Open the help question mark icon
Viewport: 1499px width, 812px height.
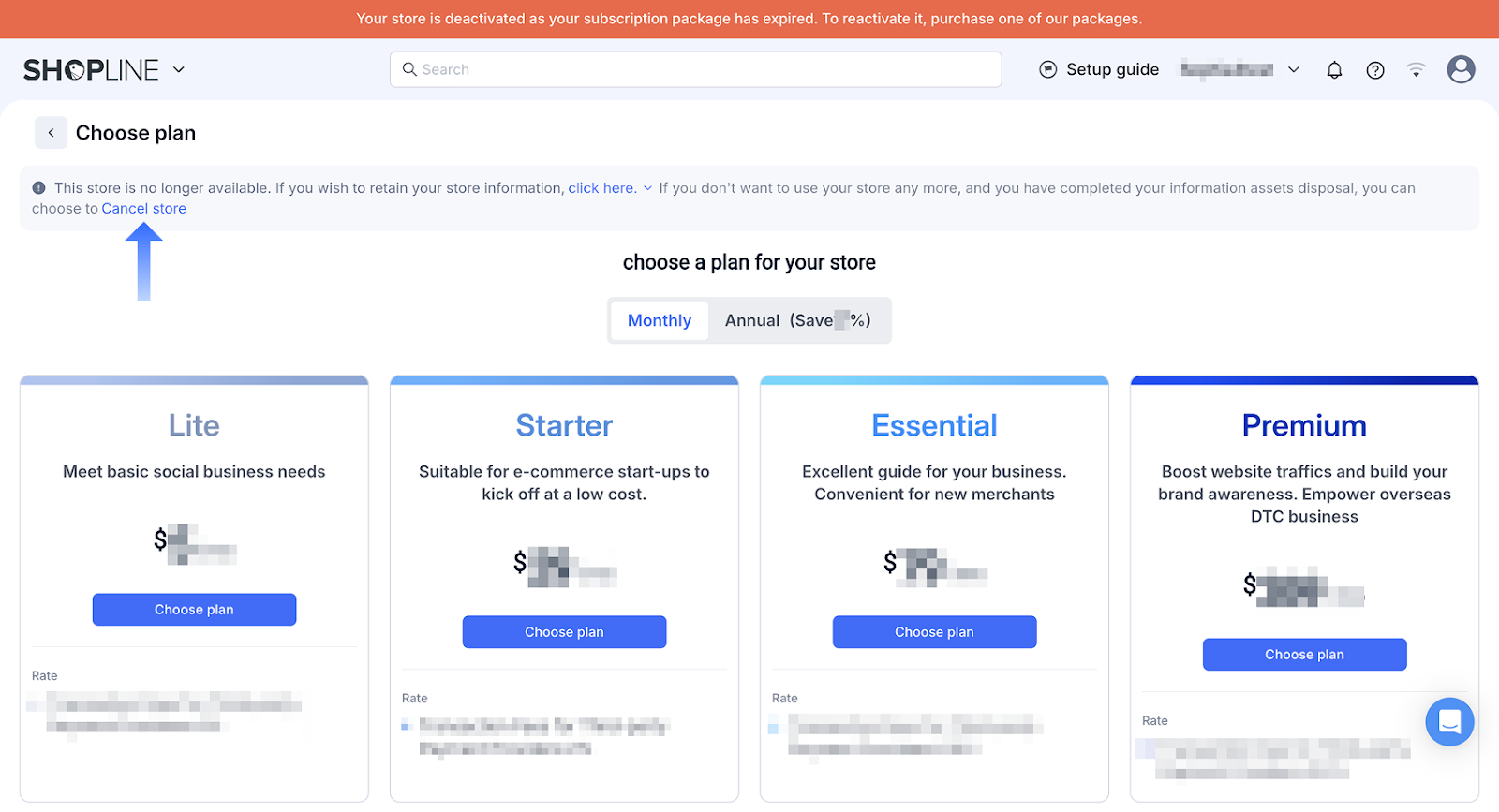pyautogui.click(x=1374, y=70)
